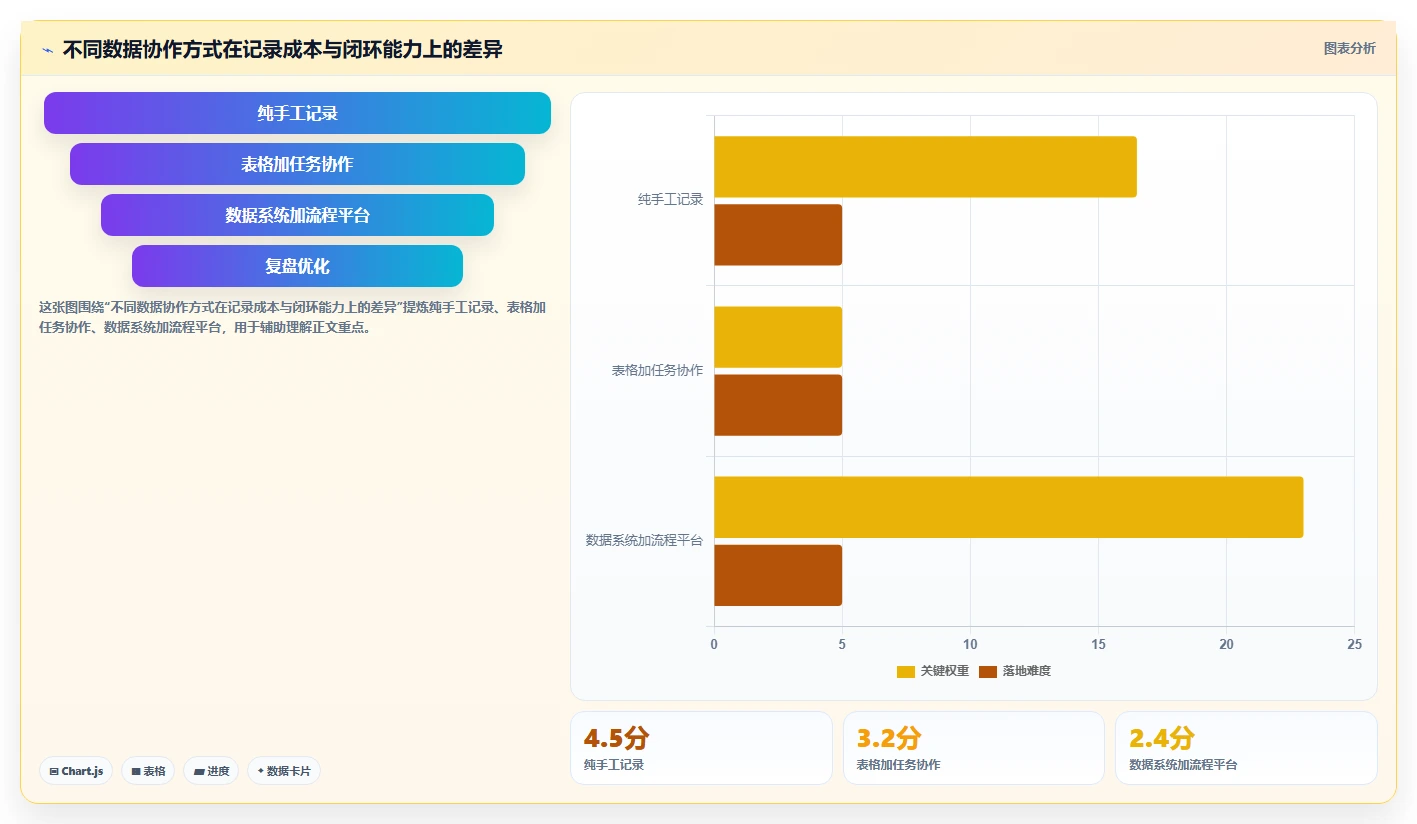
Task: Click the 数据系统加流程平台 y-axis label
Action: (x=644, y=540)
